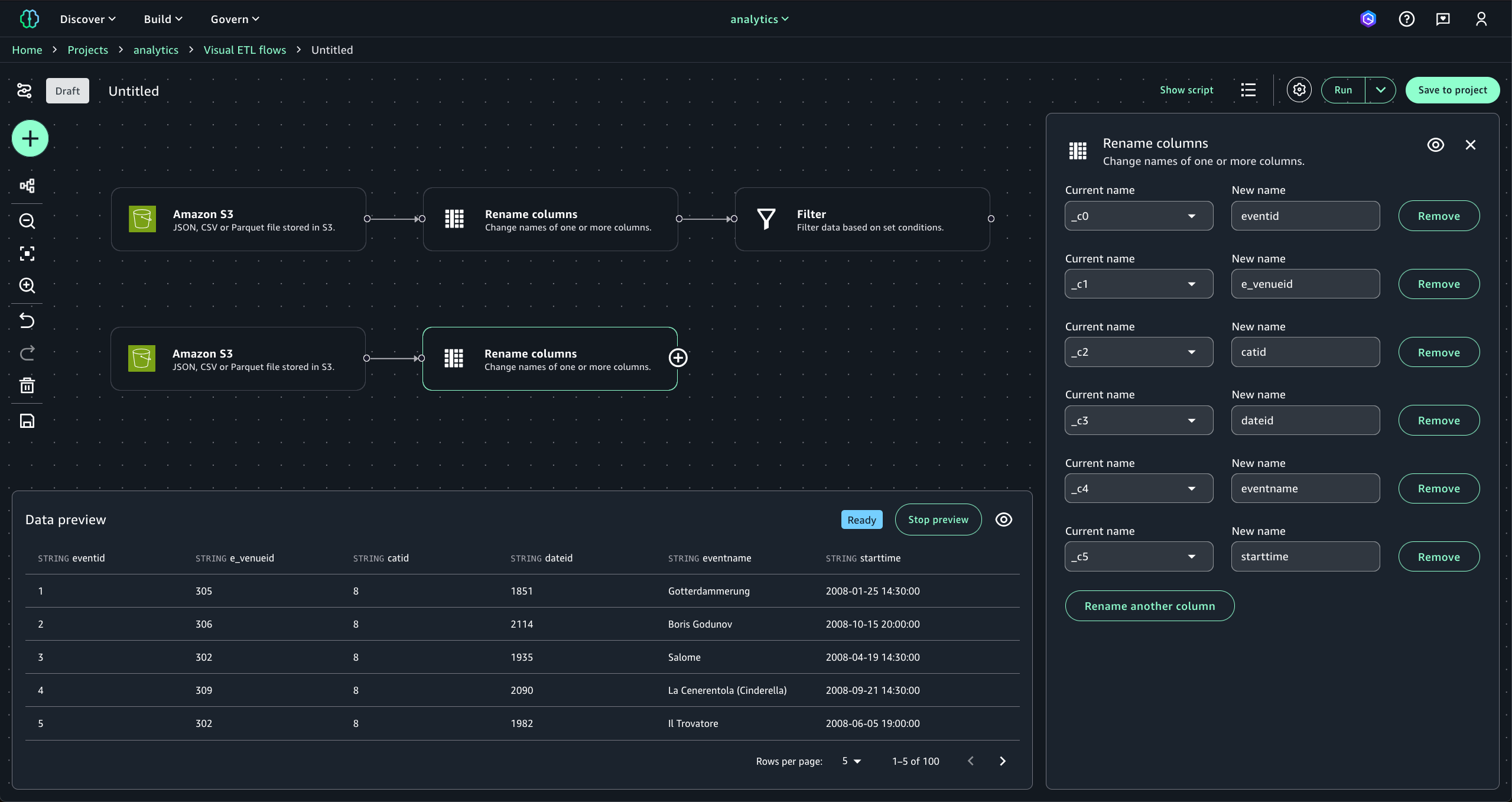Image resolution: width=1512 pixels, height=802 pixels.
Task: Zoom out the canvas
Action: point(27,221)
